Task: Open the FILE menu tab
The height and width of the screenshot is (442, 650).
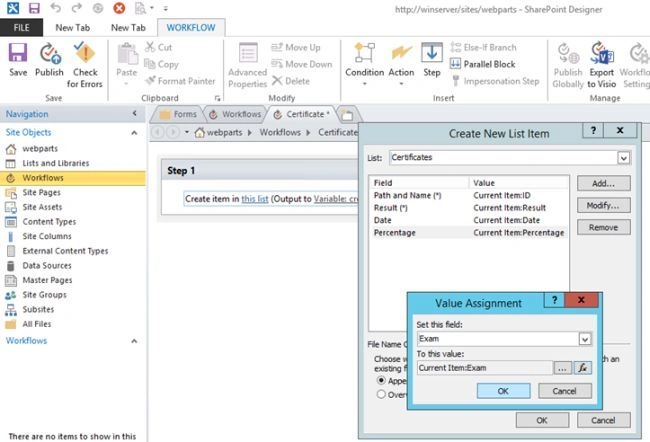Action: click(x=21, y=28)
